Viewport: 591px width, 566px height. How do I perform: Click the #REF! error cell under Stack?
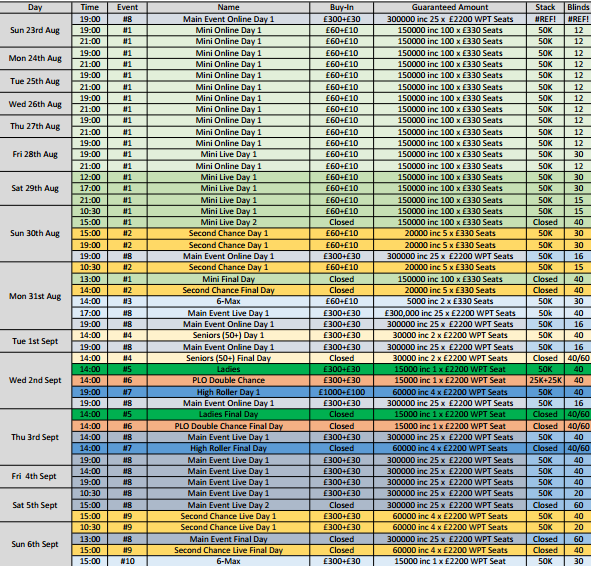pyautogui.click(x=545, y=19)
